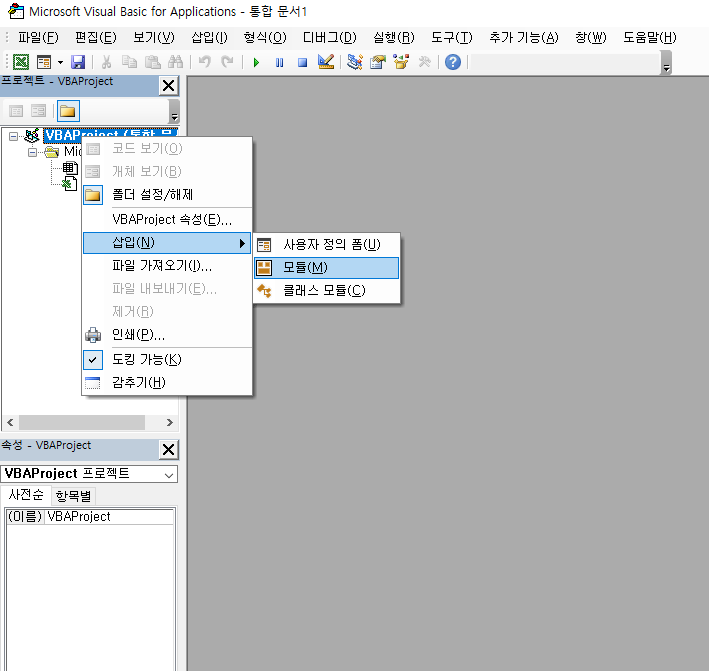709x671 pixels.
Task: Open the Toolbox hammer and wrench icon
Action: [x=424, y=62]
